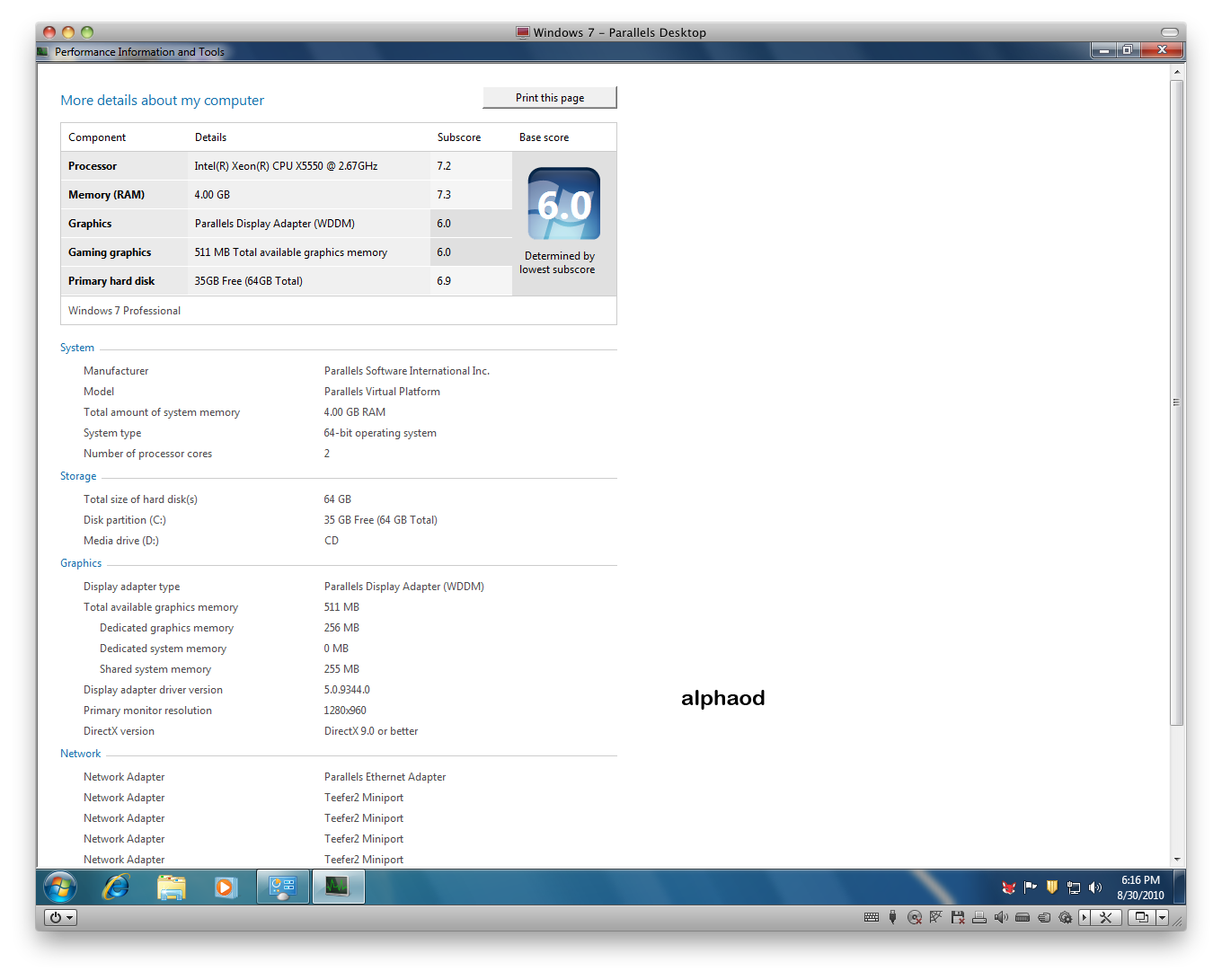This screenshot has height=980, width=1222.
Task: Click the Memory (RAM) row label
Action: tap(106, 195)
